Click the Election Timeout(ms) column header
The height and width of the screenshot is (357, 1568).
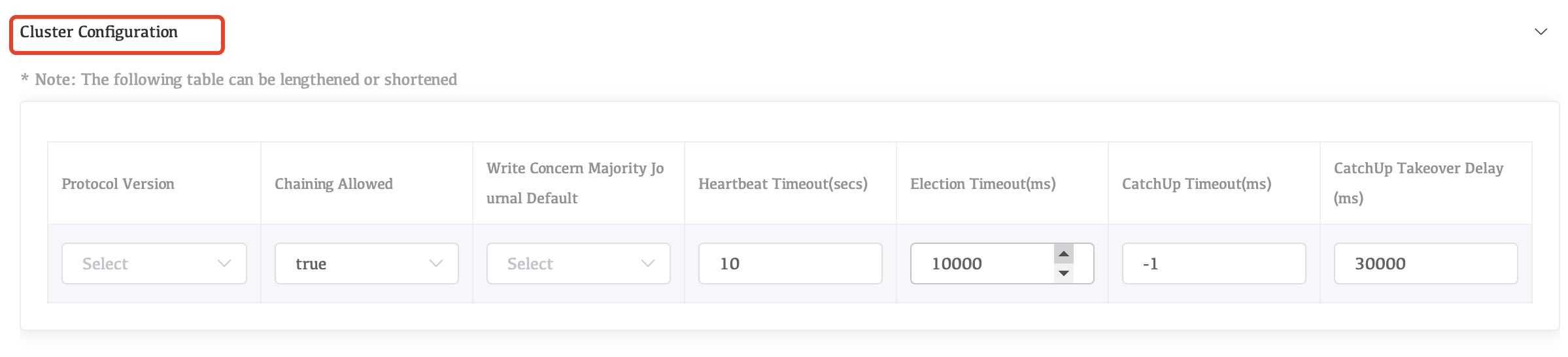pyautogui.click(x=983, y=184)
